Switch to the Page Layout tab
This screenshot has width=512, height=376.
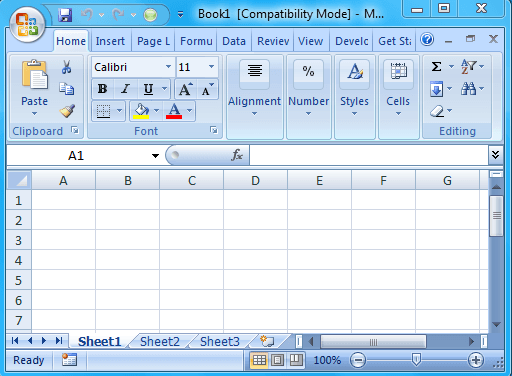tap(153, 41)
